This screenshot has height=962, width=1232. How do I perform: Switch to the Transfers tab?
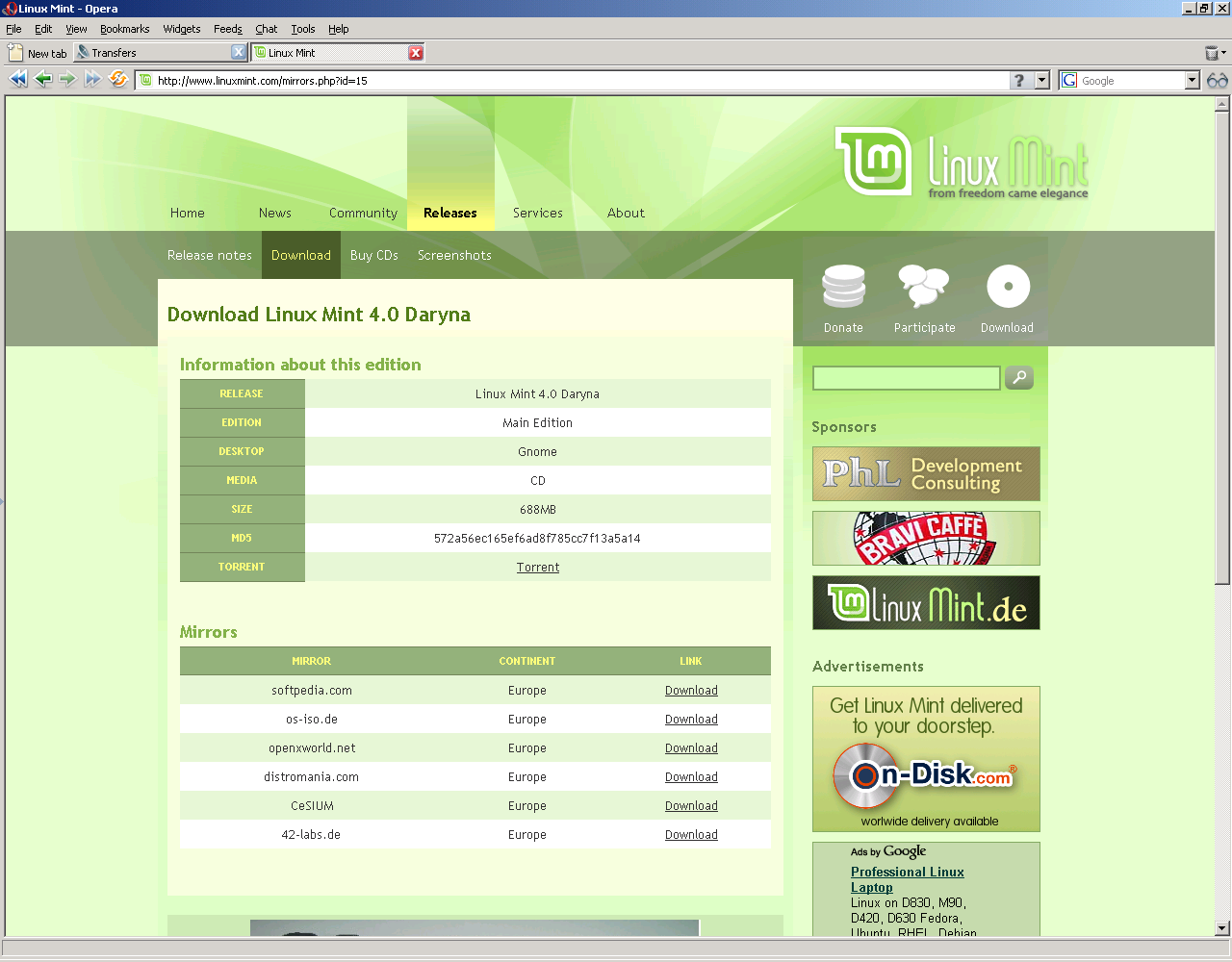click(x=152, y=53)
